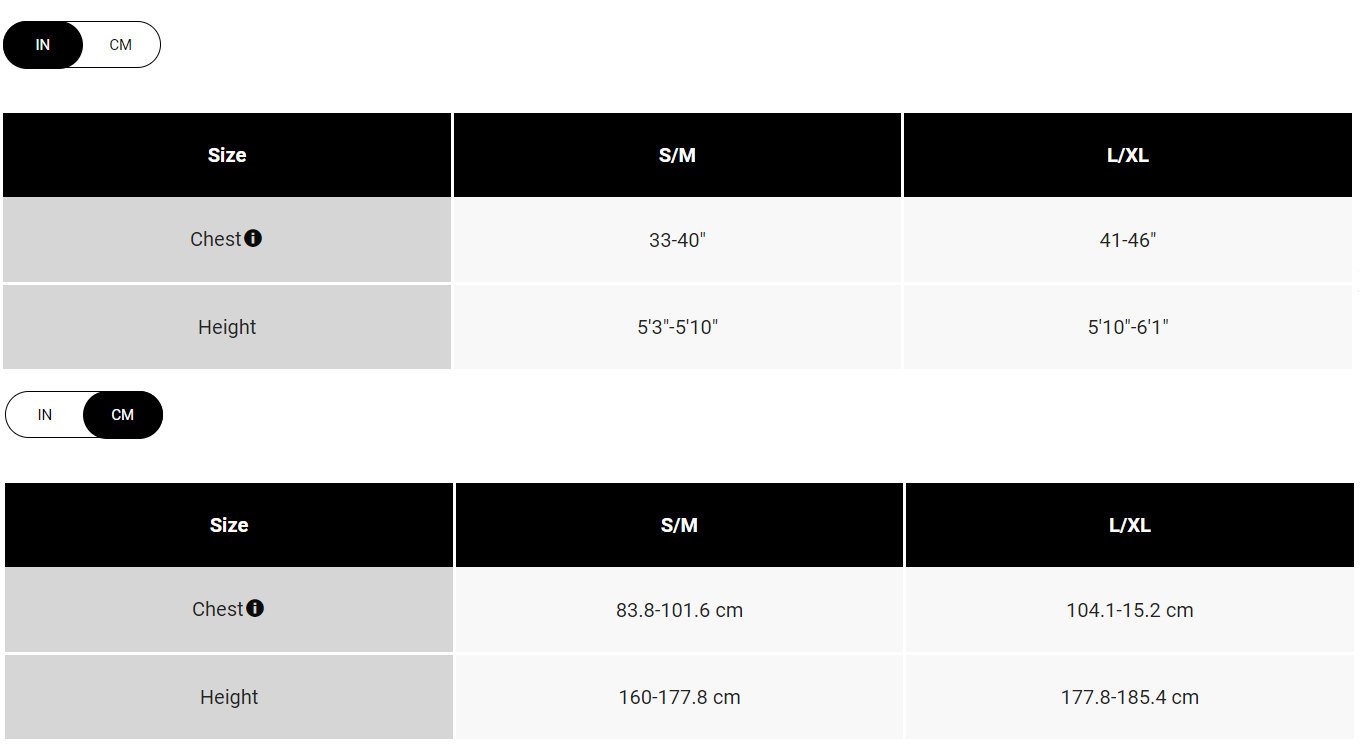
Task: Click the 5'10"-6'1" height cell
Action: pos(1128,327)
